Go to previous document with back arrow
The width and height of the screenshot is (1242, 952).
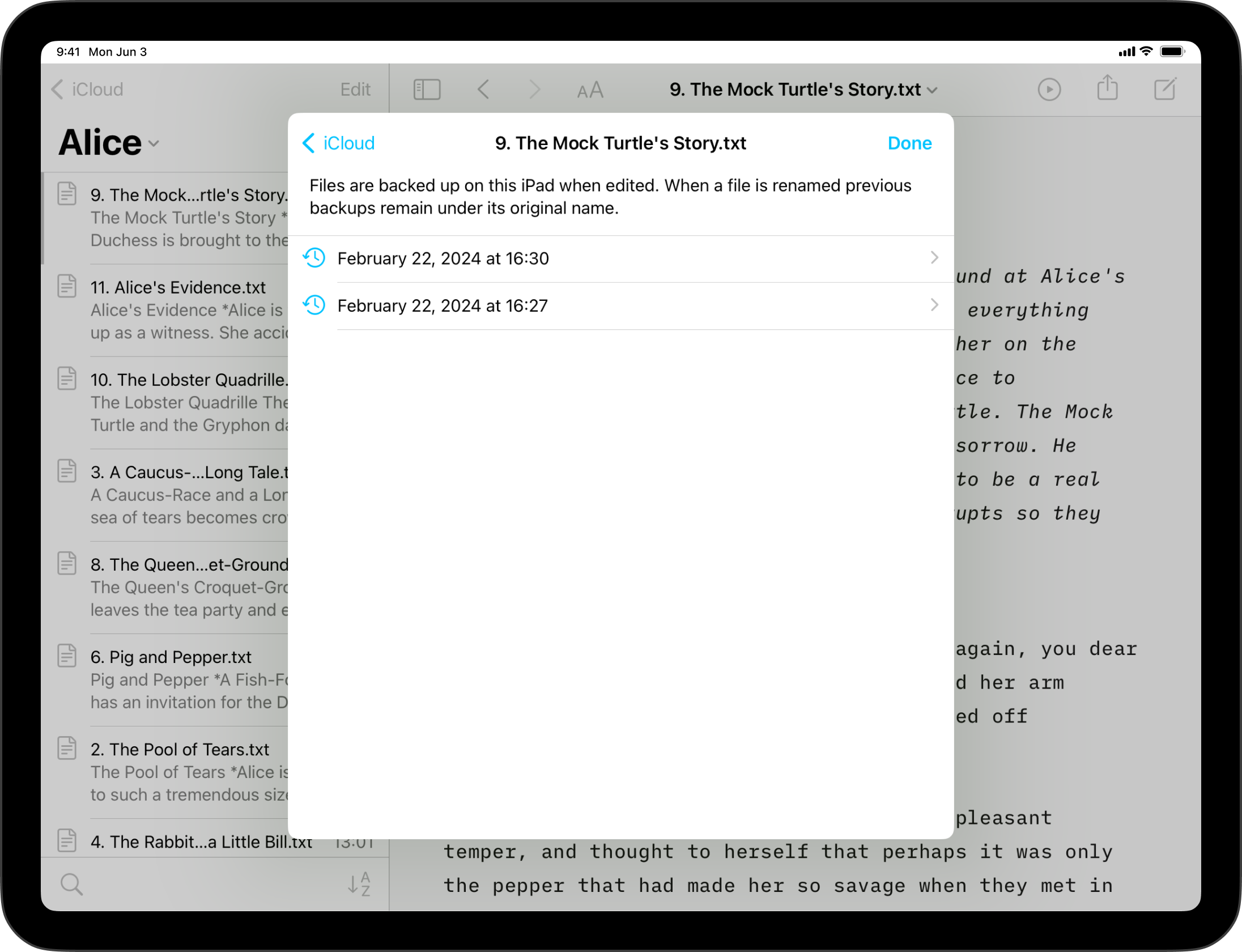(483, 90)
